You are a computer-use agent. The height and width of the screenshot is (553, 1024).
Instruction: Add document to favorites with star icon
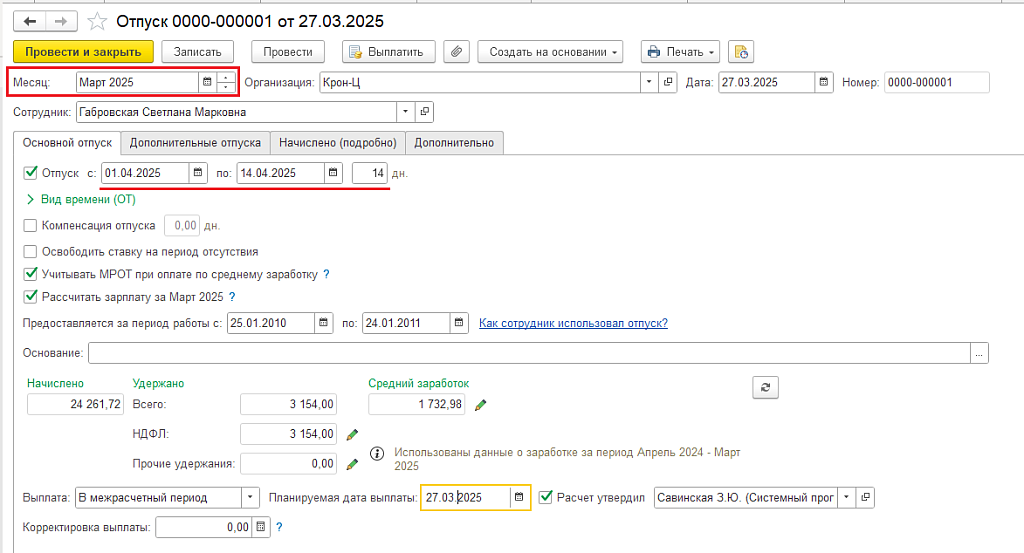click(x=97, y=21)
